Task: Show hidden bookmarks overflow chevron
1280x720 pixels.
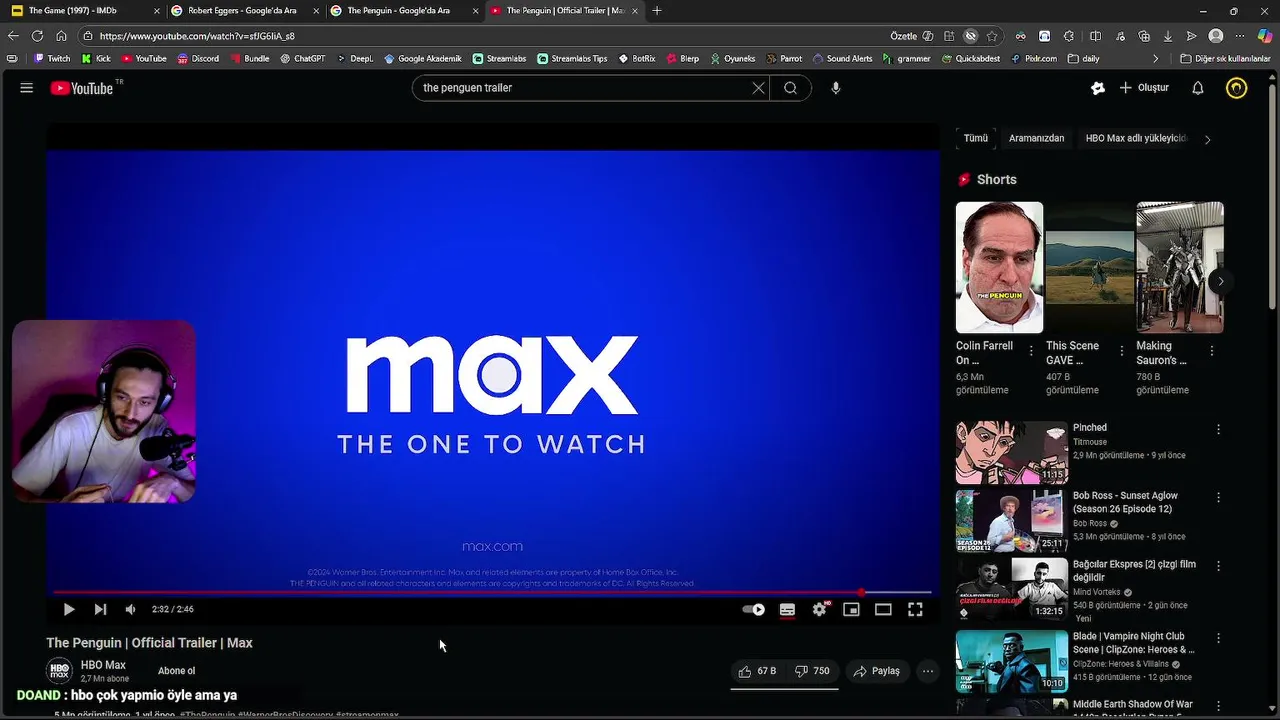Action: (x=1156, y=59)
